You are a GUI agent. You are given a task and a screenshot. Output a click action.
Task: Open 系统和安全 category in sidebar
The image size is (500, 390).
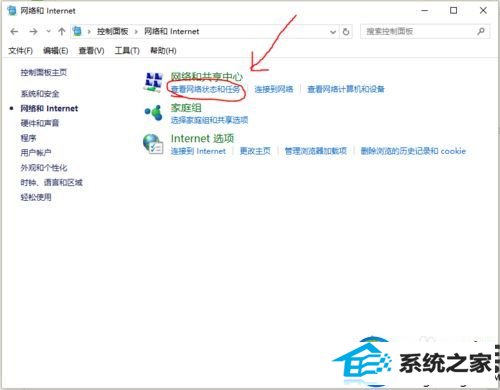[40, 94]
